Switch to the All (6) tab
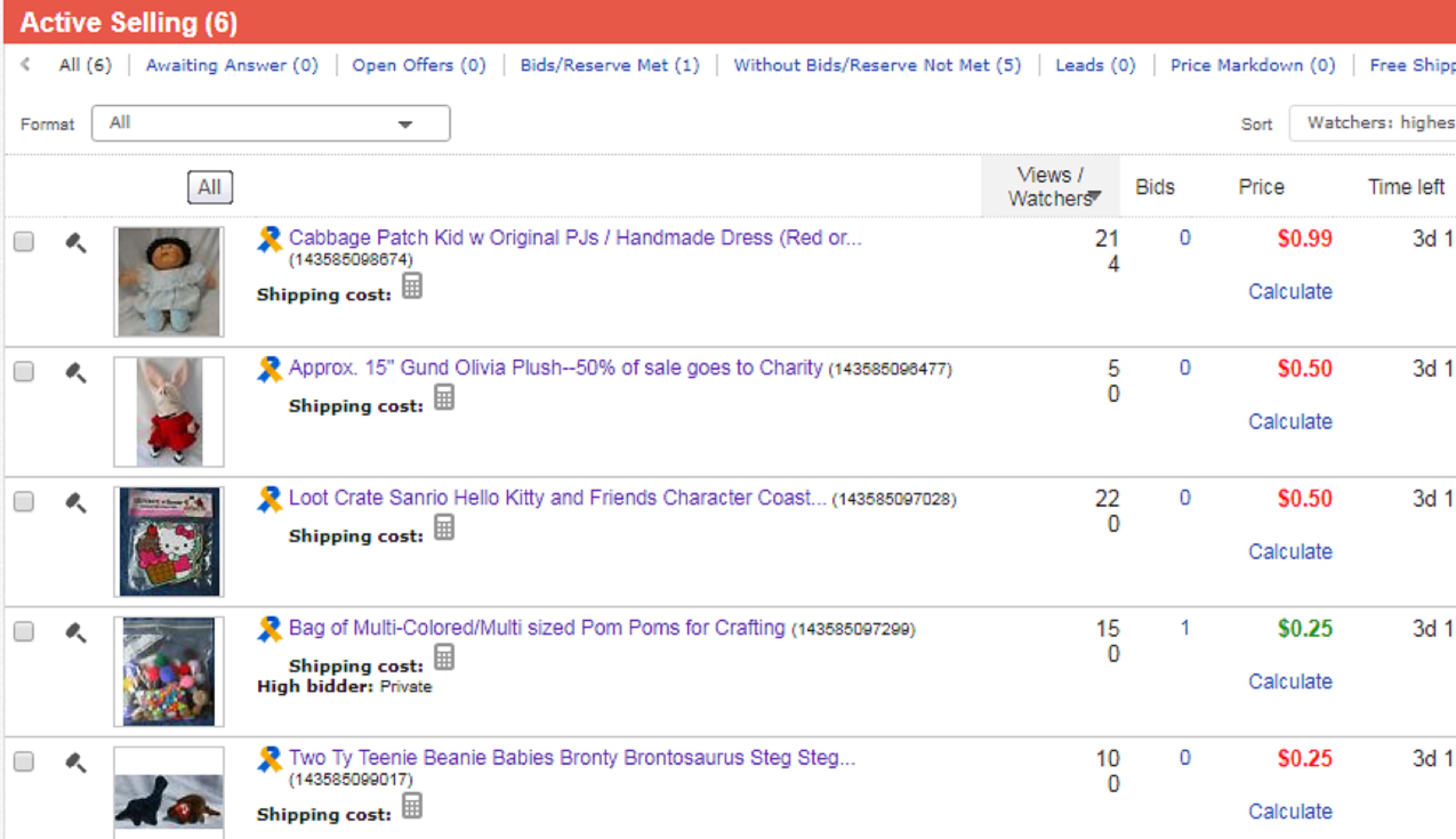The height and width of the screenshot is (839, 1456). pos(85,65)
